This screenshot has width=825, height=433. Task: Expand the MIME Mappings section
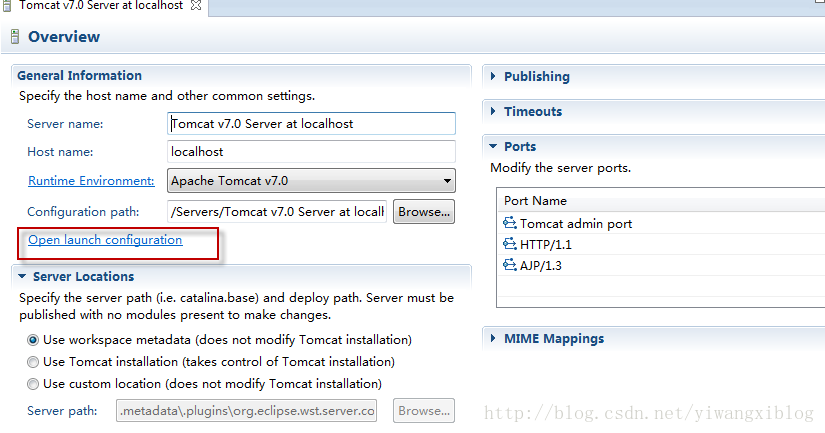pyautogui.click(x=493, y=338)
